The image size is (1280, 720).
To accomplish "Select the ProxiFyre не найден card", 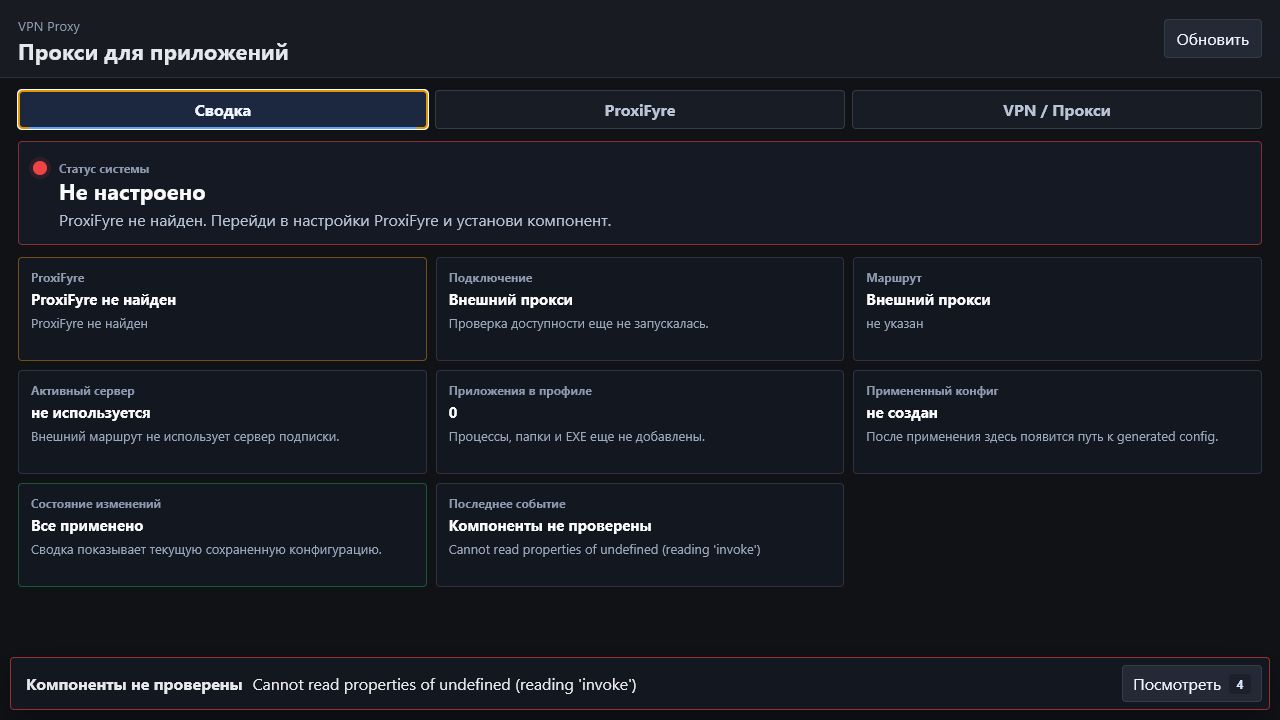I will click(222, 309).
